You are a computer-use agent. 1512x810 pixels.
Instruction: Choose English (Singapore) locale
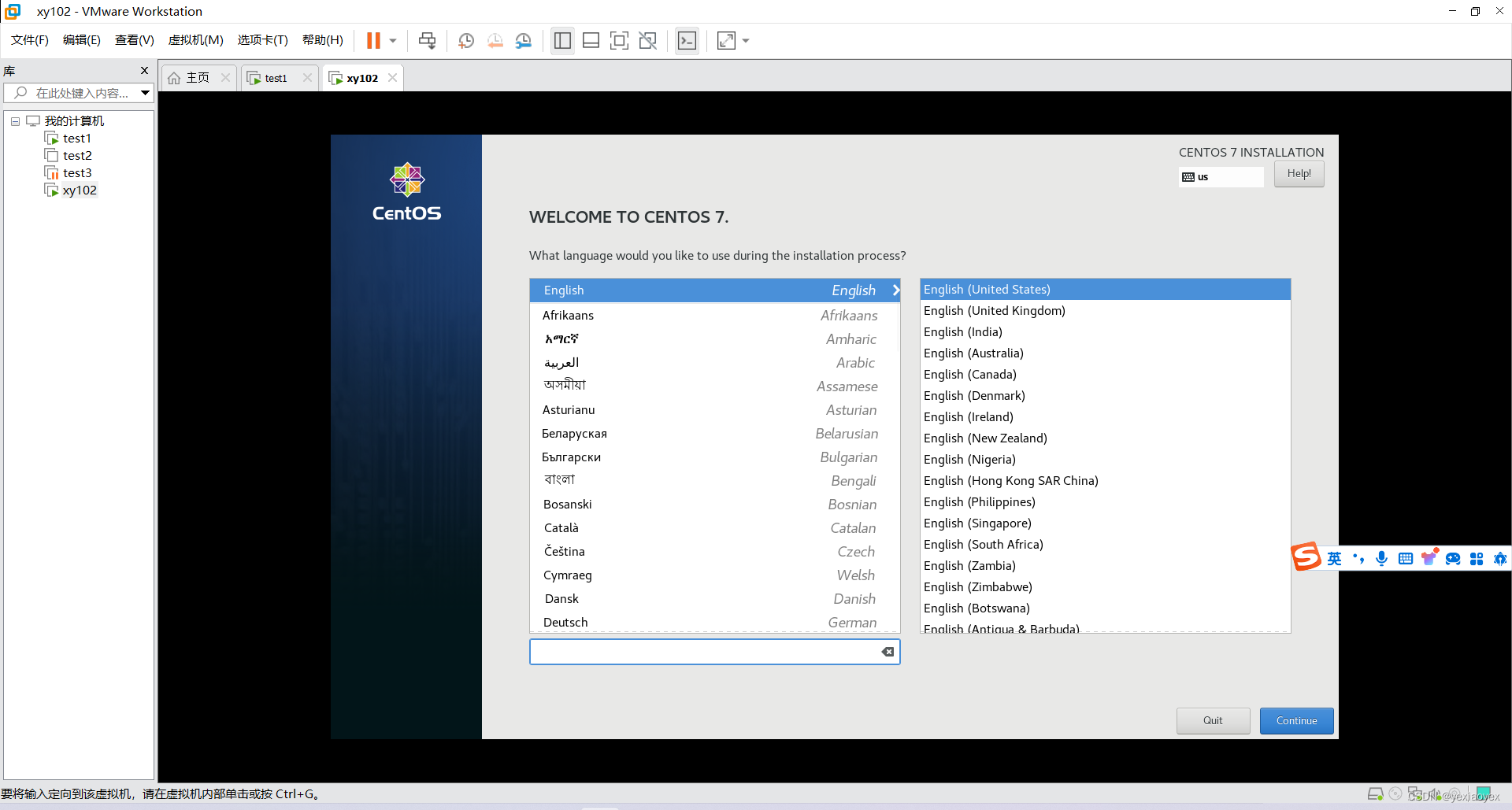click(x=1105, y=523)
